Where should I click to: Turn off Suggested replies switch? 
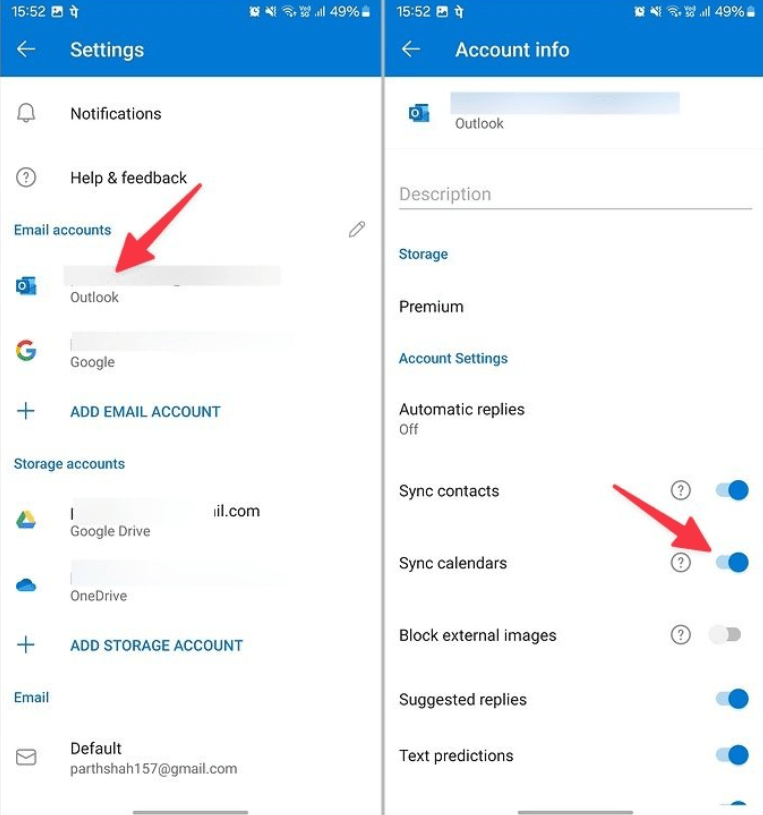(x=732, y=699)
